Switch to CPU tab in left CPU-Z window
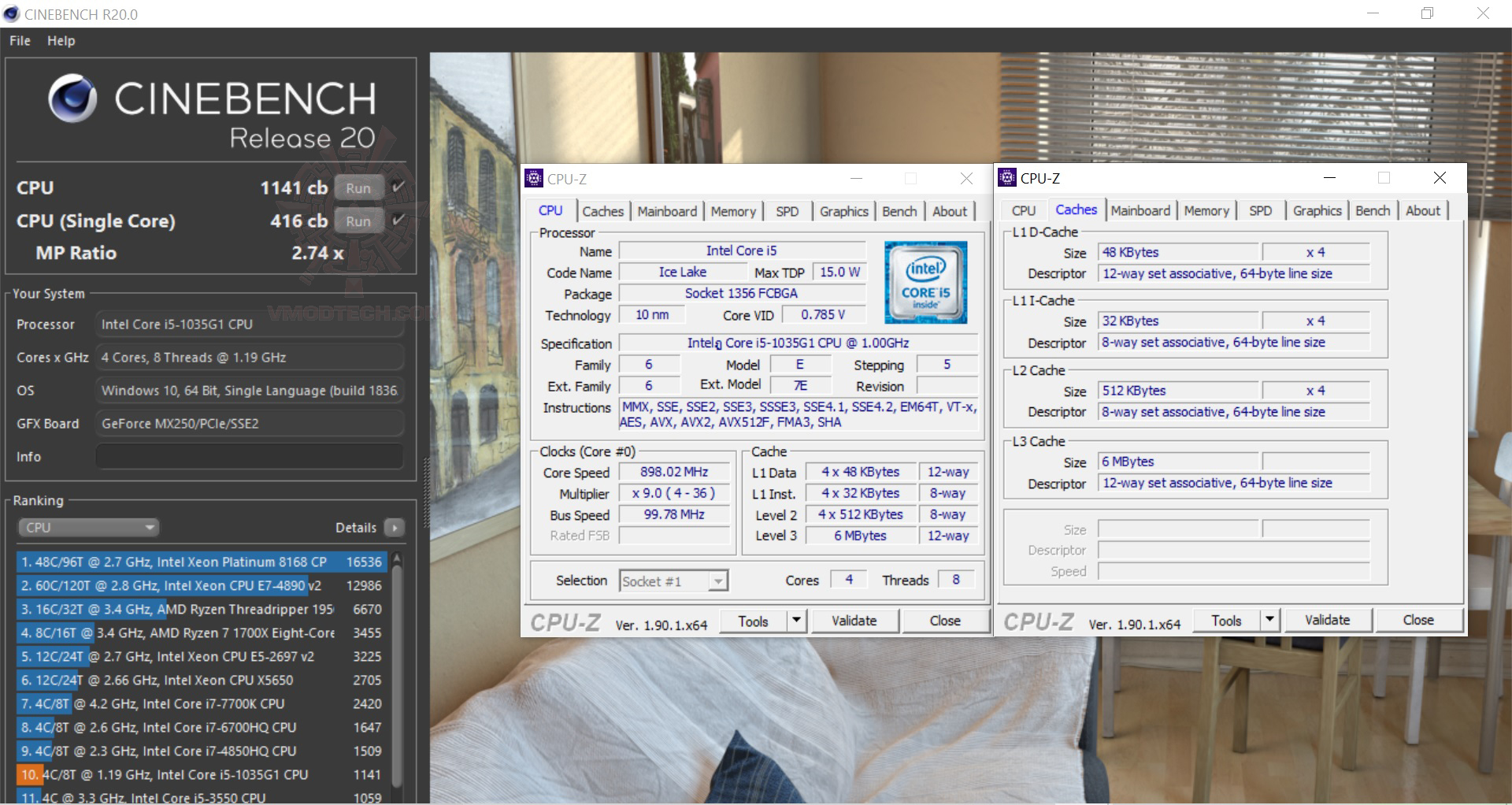Viewport: 1512px width, 805px height. point(550,210)
